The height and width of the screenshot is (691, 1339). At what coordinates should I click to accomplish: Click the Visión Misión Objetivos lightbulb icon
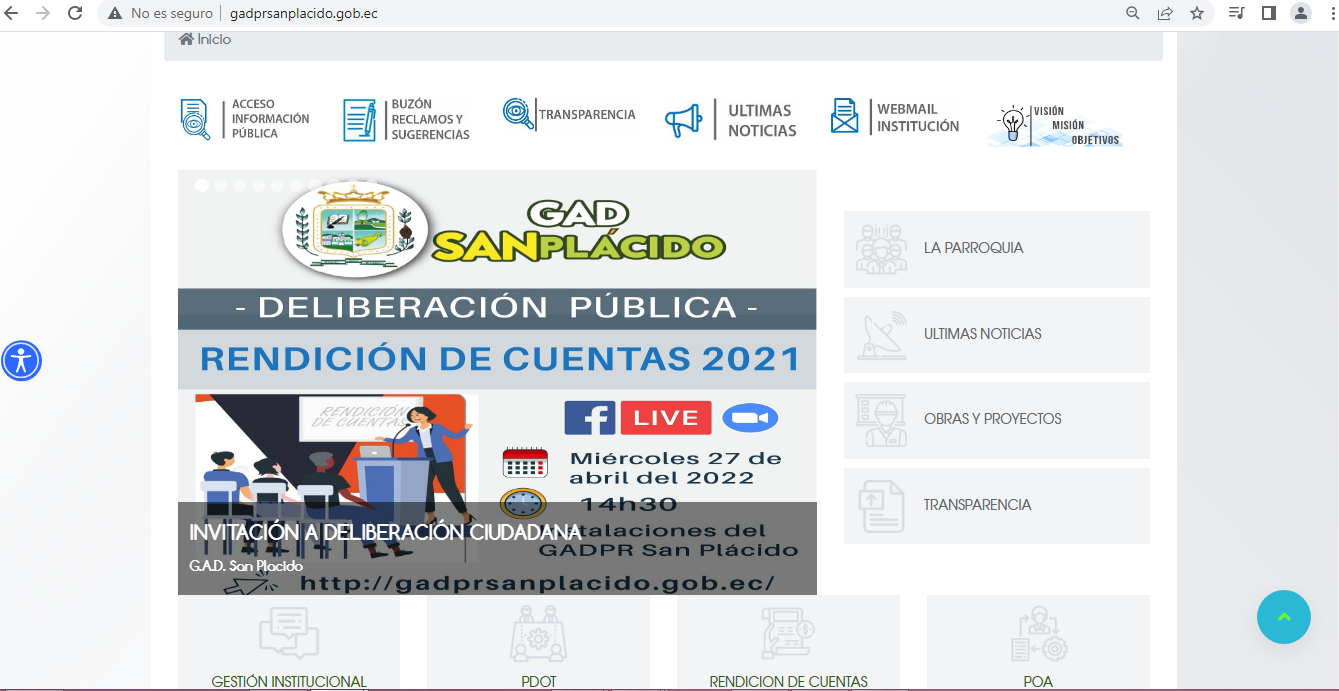coord(1013,124)
